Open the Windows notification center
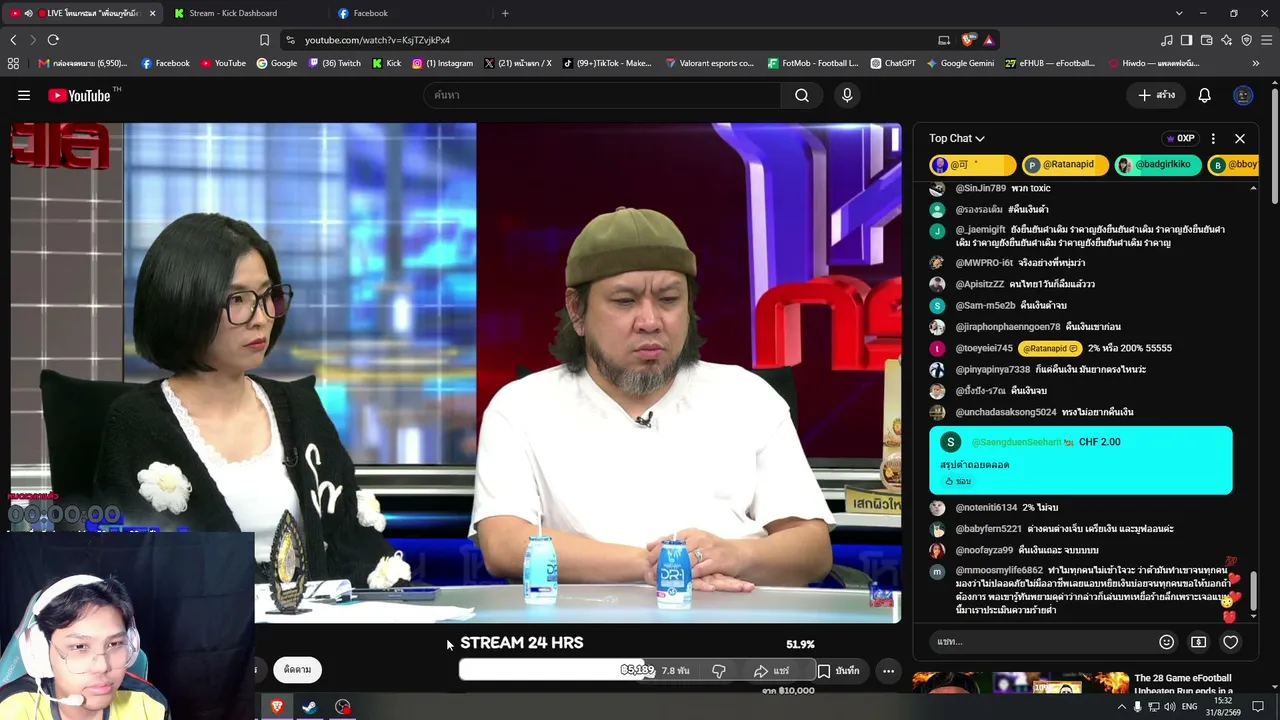 [x=1258, y=707]
